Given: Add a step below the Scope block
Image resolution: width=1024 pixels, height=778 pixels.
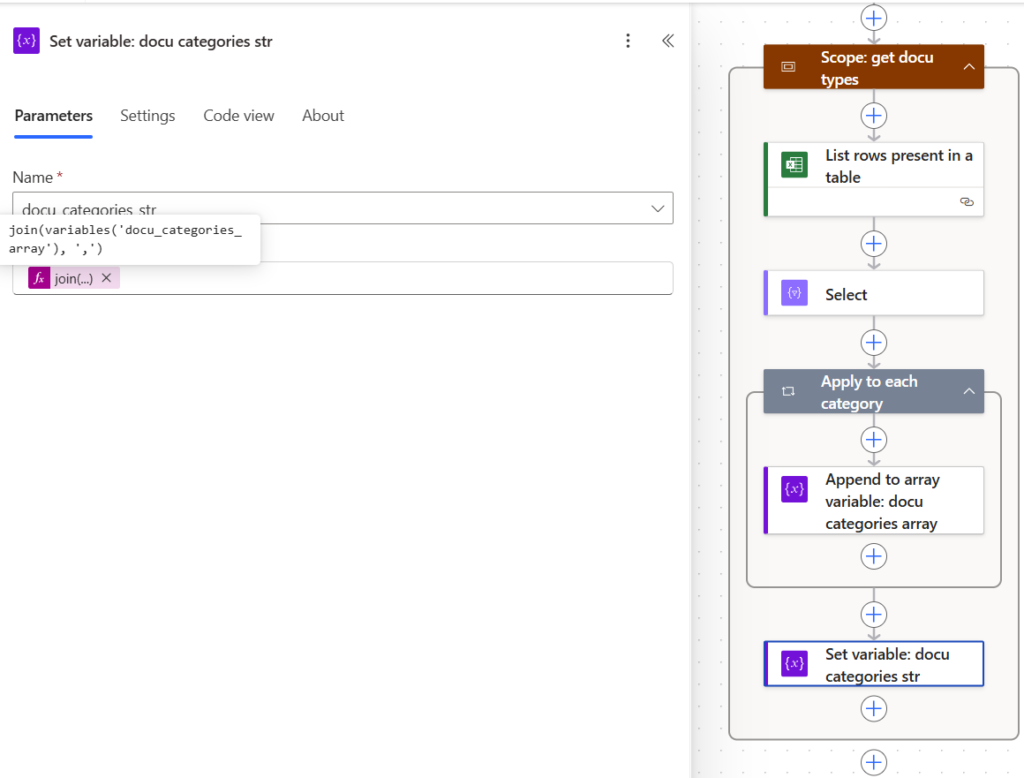Looking at the screenshot, I should (x=874, y=762).
